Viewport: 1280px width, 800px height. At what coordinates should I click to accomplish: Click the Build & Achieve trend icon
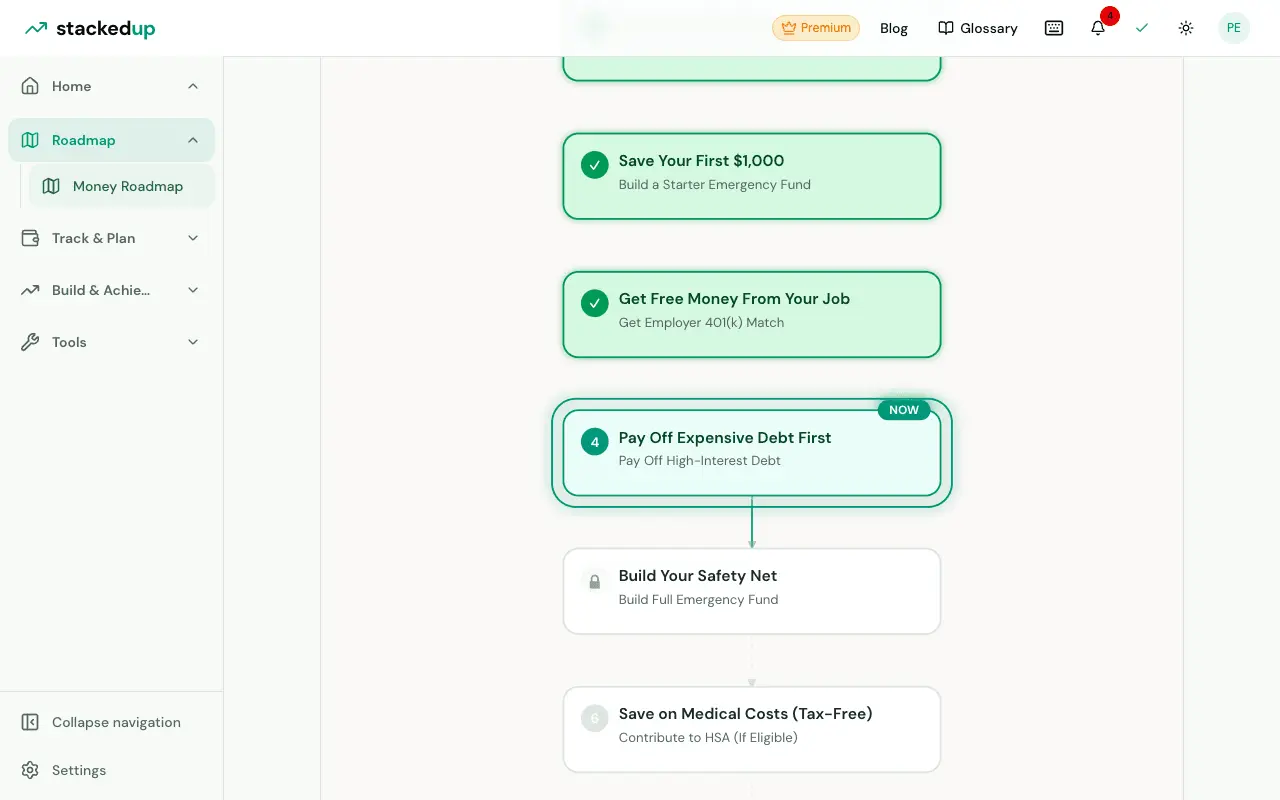click(x=30, y=290)
